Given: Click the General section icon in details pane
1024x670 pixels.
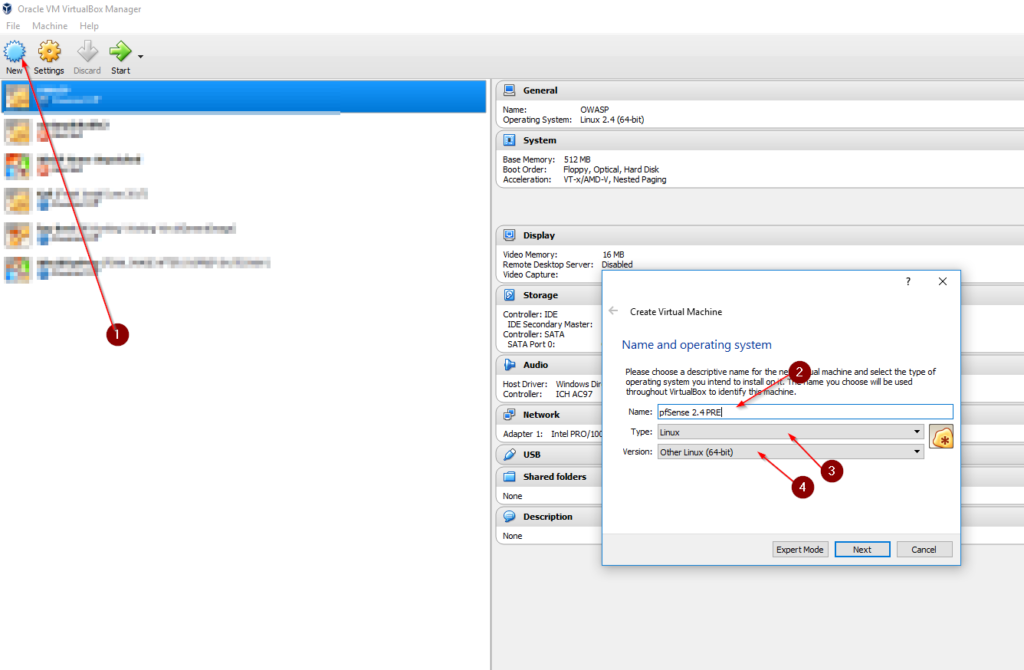Looking at the screenshot, I should 512,90.
